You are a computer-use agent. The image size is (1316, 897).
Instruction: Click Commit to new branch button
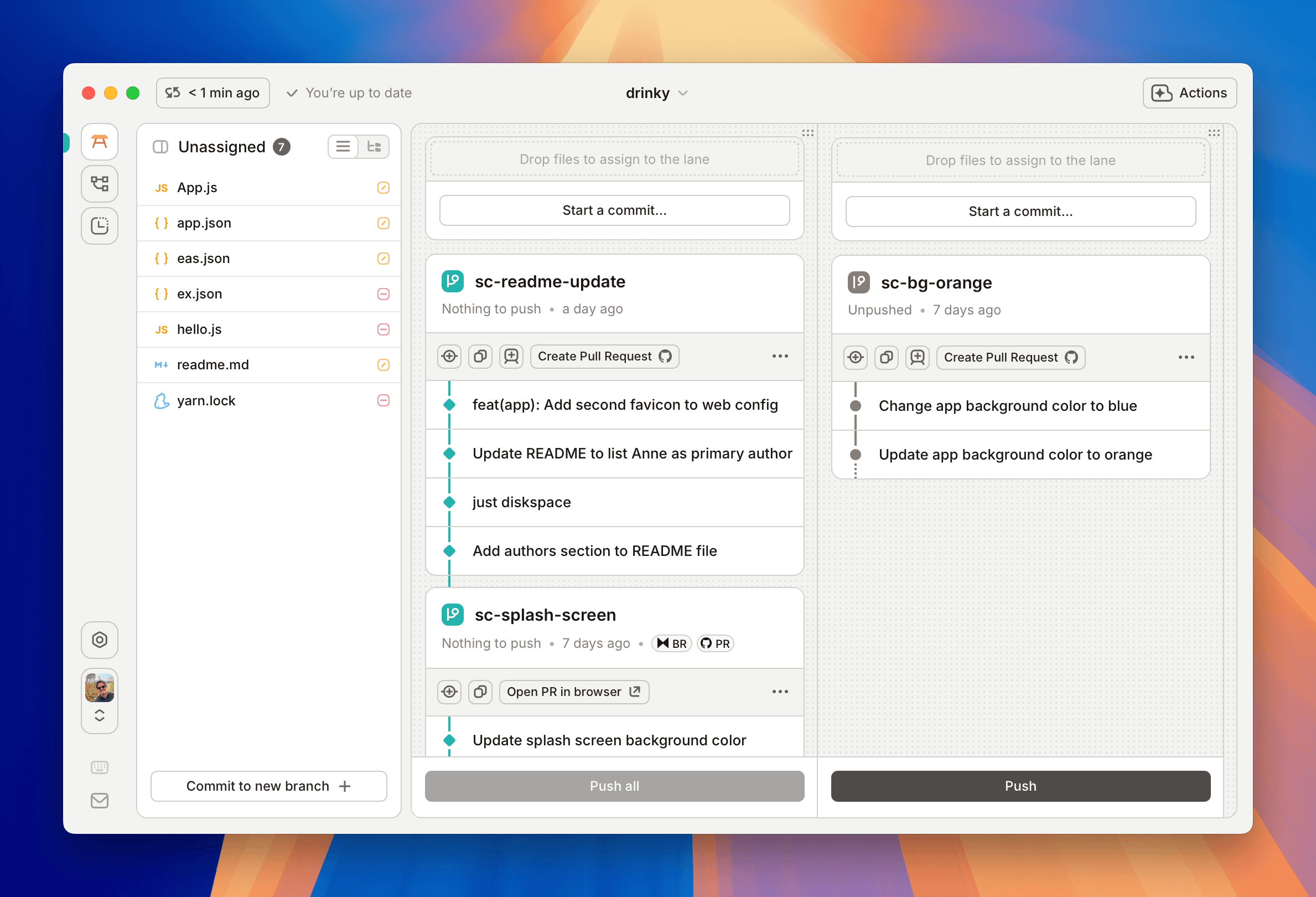pyautogui.click(x=268, y=785)
